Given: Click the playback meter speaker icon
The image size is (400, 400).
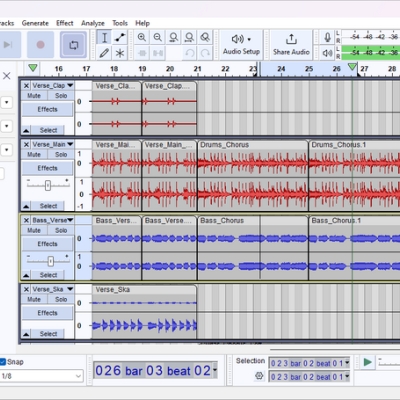Looking at the screenshot, I should tap(327, 53).
